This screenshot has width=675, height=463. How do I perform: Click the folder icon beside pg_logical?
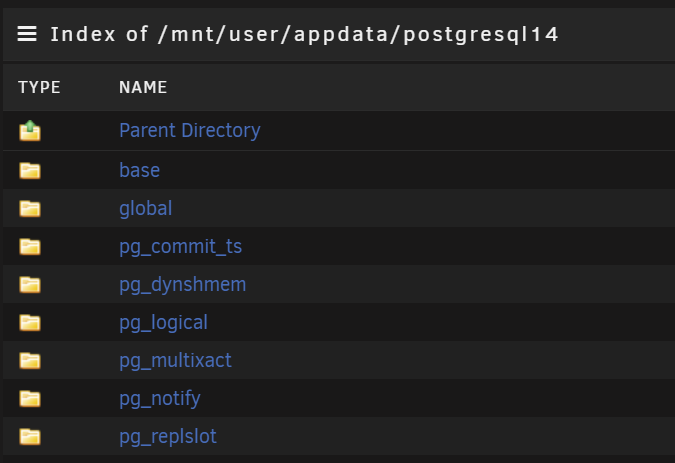click(x=30, y=322)
